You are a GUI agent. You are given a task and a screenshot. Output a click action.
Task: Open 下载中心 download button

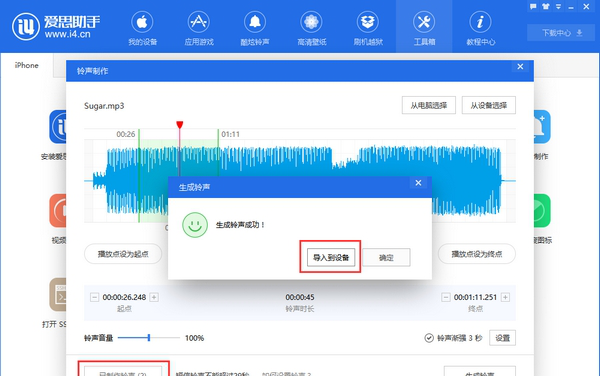click(x=562, y=33)
